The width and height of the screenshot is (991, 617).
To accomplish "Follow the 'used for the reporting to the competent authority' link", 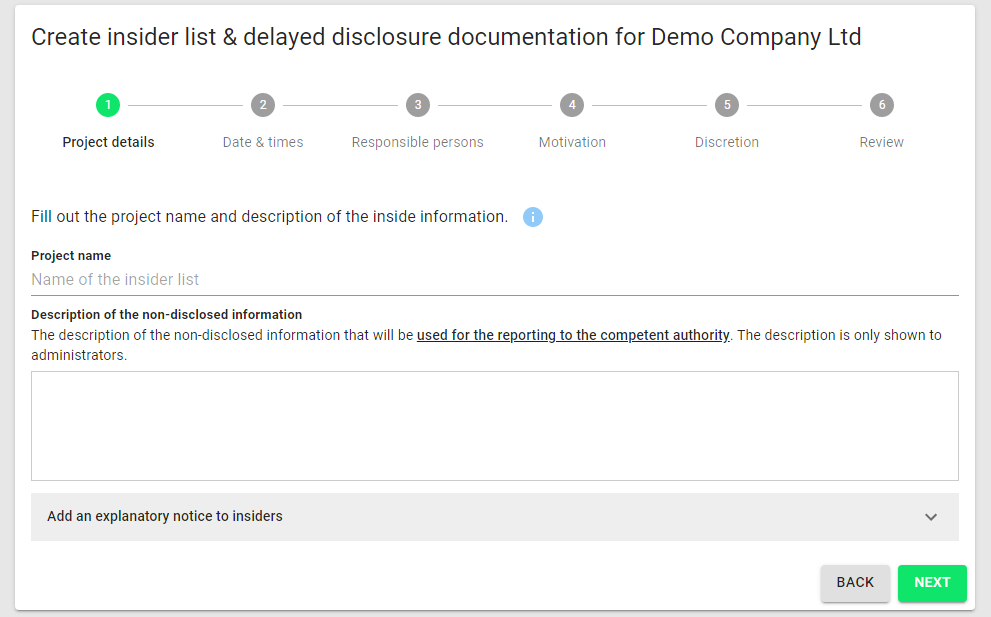I will tap(573, 335).
